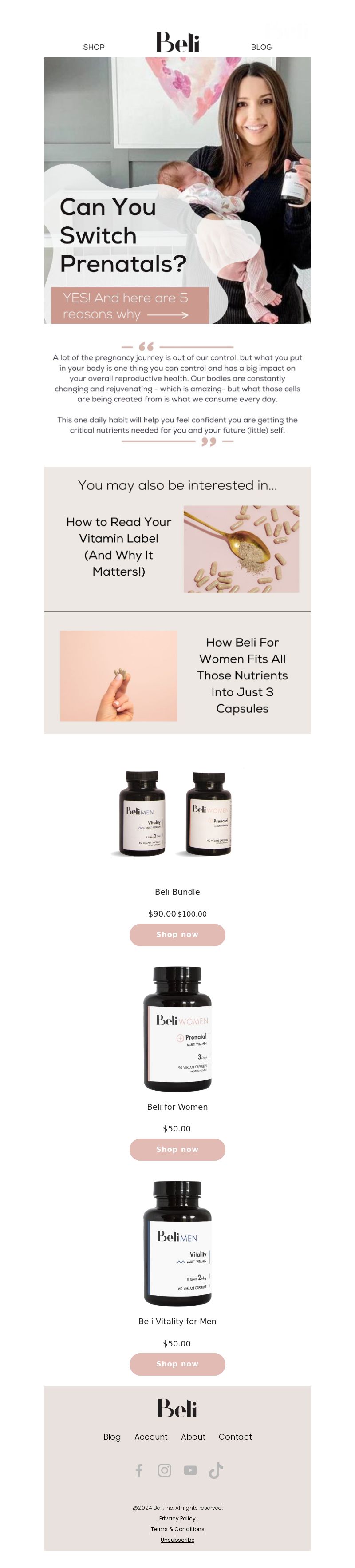Click the Beli logo in the header

point(177,42)
